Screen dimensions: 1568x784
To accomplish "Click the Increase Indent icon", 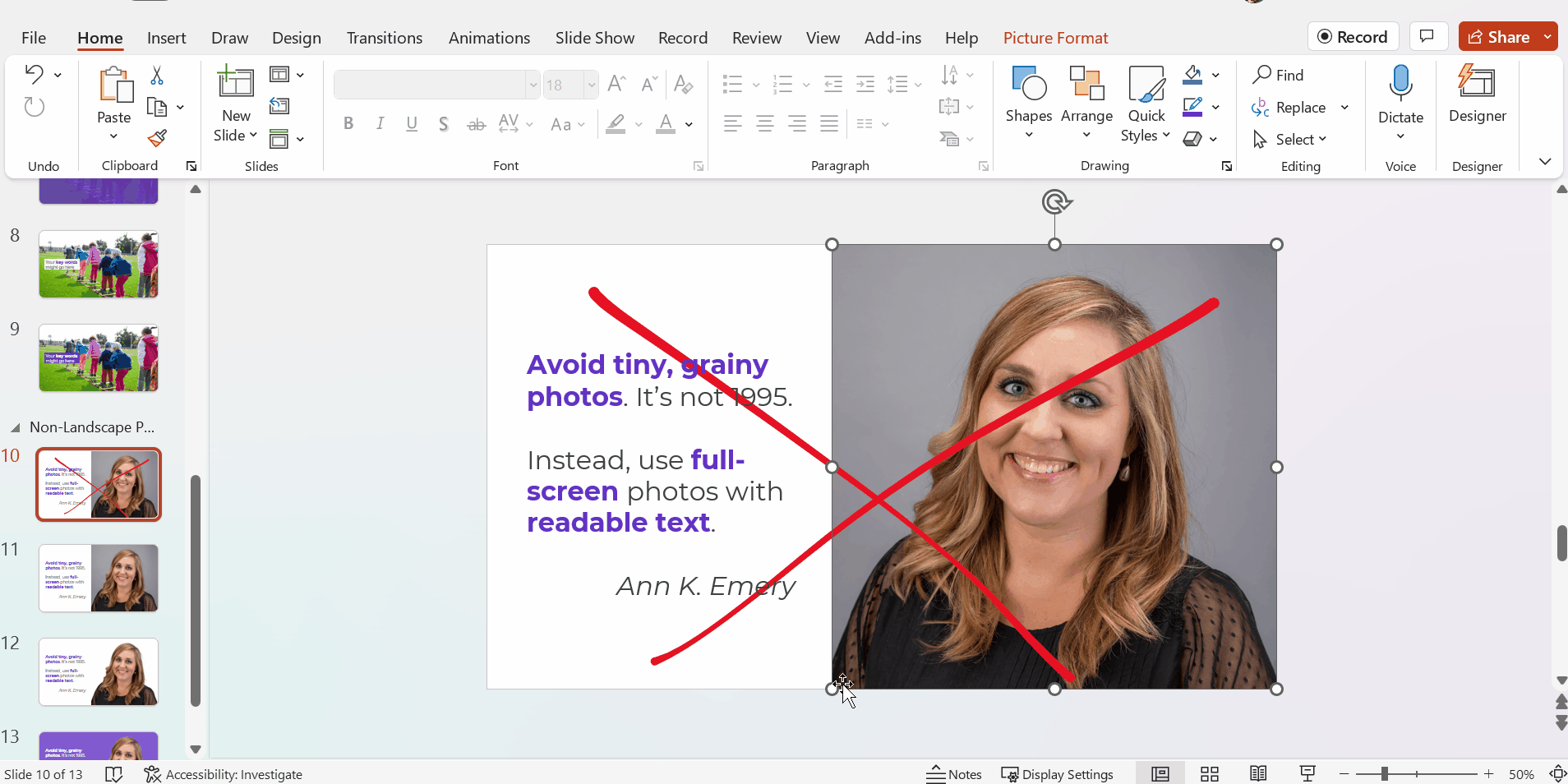I will pos(865,84).
